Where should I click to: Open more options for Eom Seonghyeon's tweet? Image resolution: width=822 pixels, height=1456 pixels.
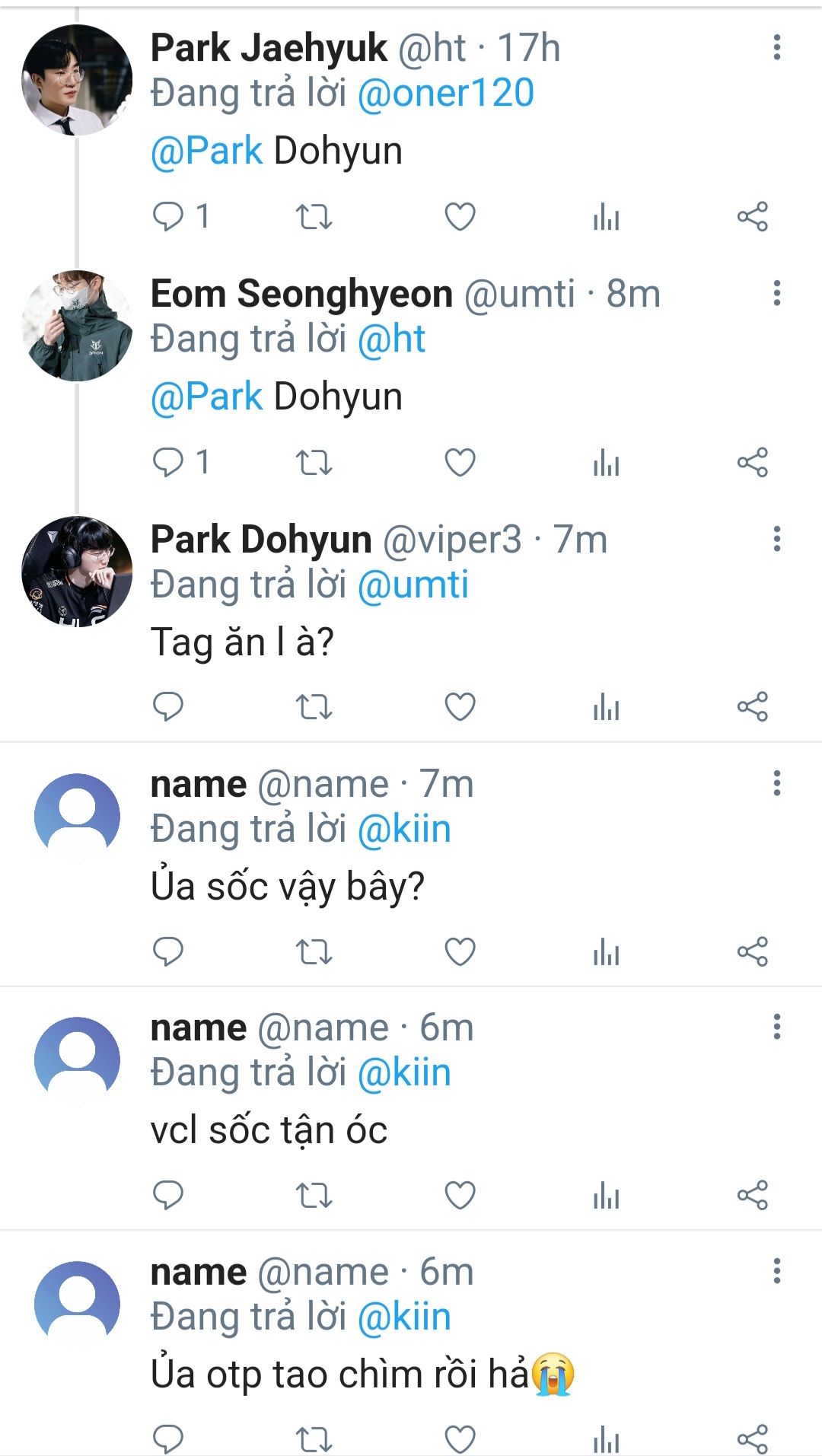point(776,293)
